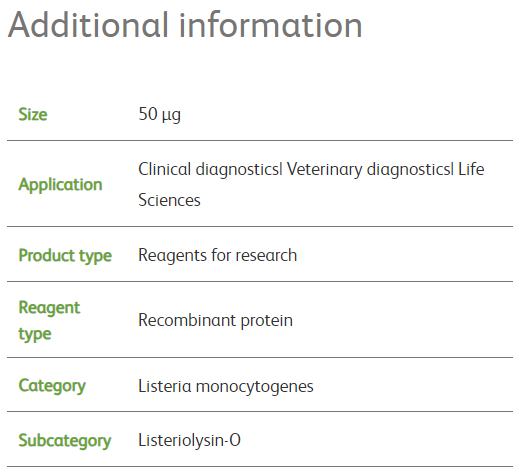This screenshot has height=473, width=528.
Task: Click the word information in heading
Action: click(x=270, y=25)
